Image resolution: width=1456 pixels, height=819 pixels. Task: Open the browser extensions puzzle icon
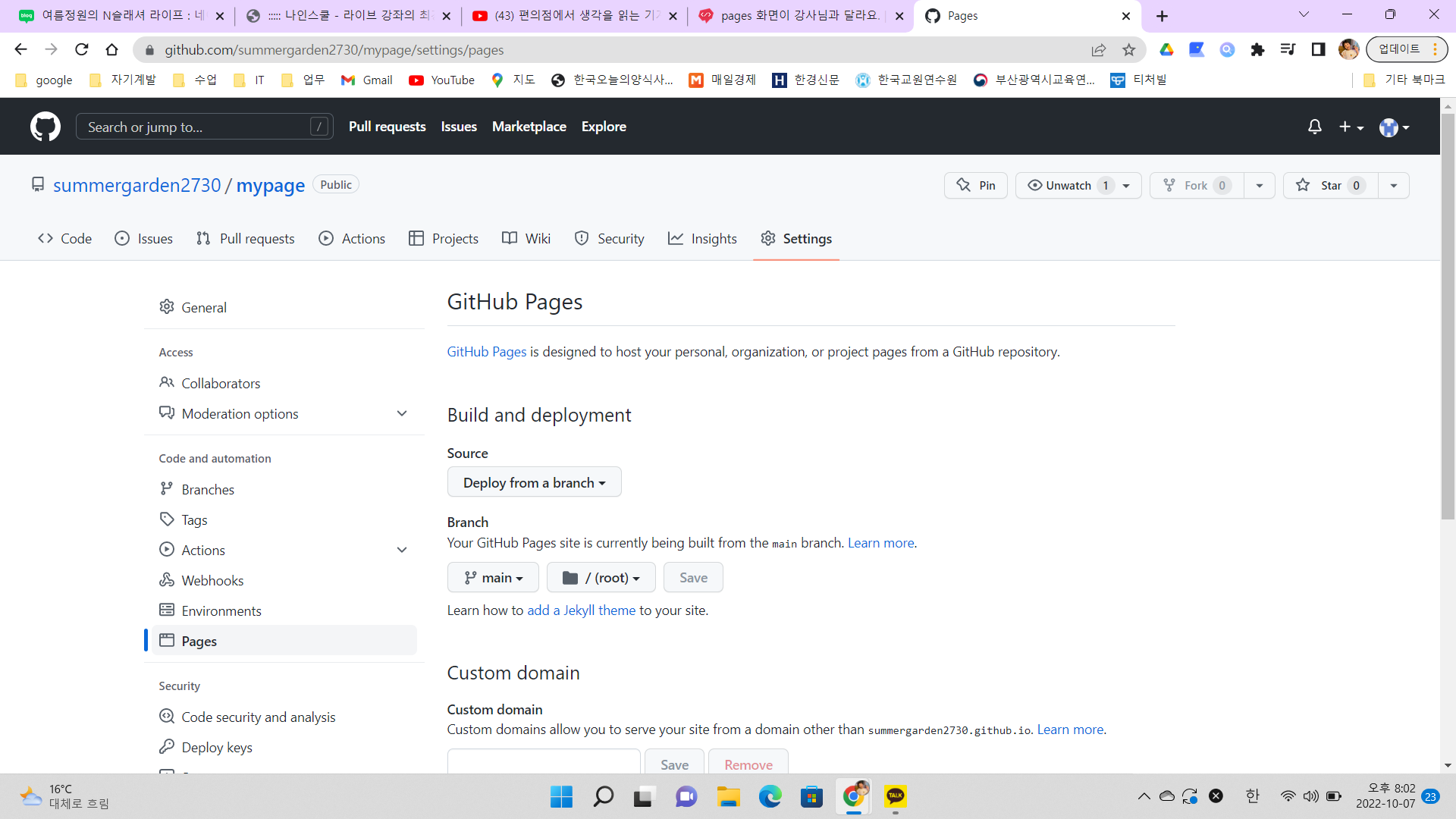(1257, 50)
